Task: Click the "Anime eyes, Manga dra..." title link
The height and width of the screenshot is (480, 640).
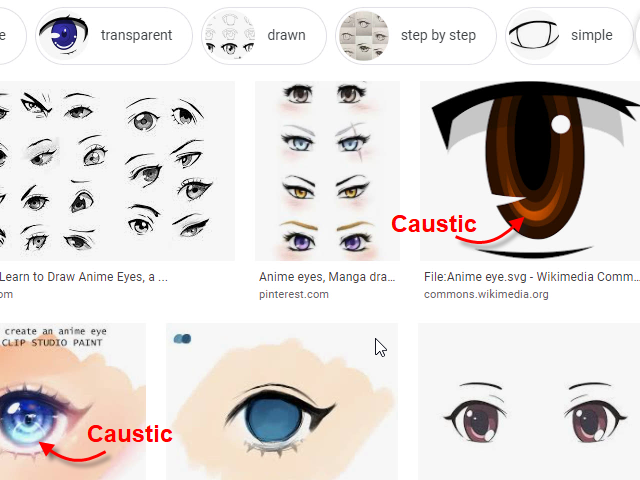Action: (327, 277)
